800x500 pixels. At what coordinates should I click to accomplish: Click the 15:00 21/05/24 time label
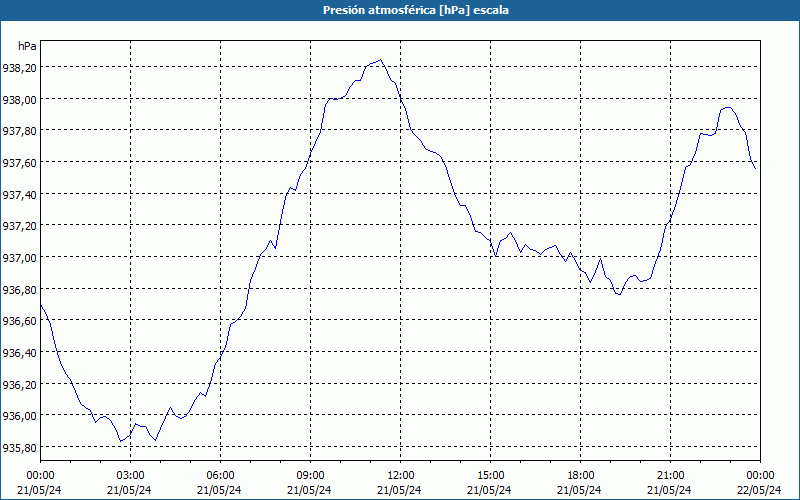click(490, 483)
